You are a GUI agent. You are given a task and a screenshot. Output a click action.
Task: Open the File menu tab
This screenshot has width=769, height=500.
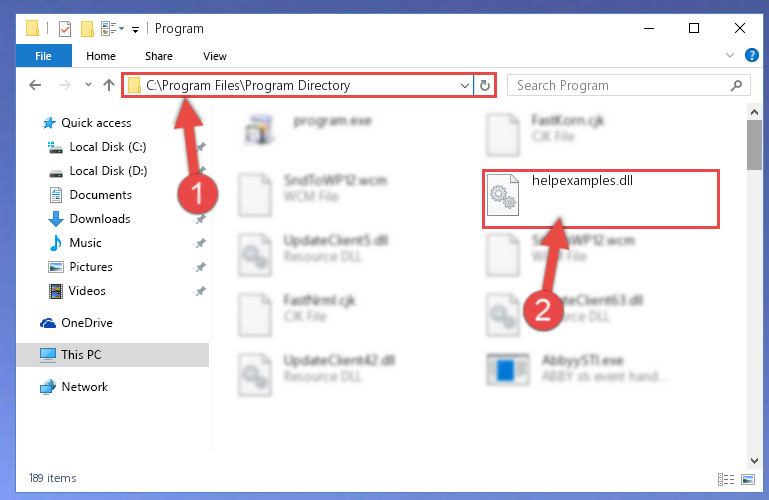[x=44, y=56]
